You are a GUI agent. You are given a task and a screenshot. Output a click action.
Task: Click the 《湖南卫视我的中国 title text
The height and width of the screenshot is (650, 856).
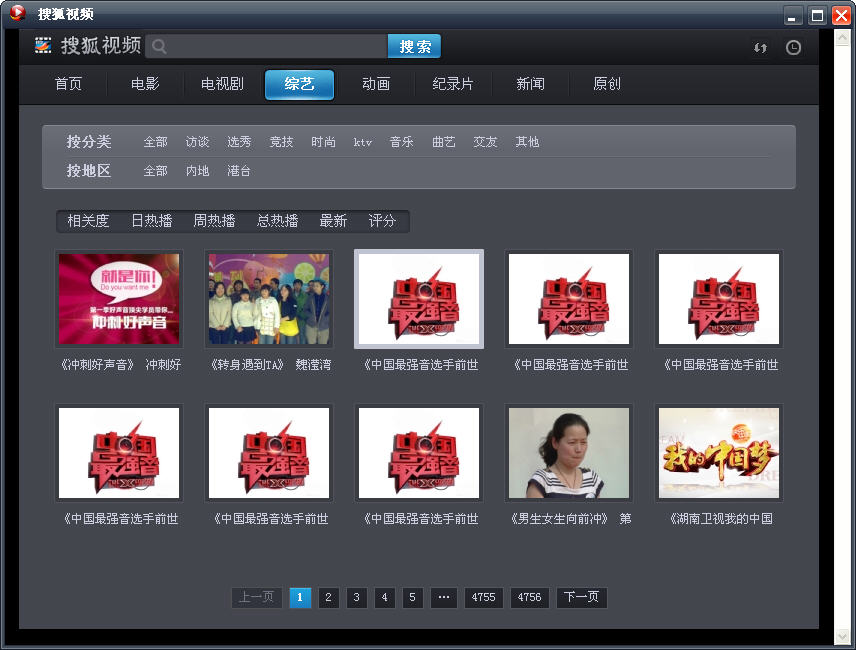point(721,518)
